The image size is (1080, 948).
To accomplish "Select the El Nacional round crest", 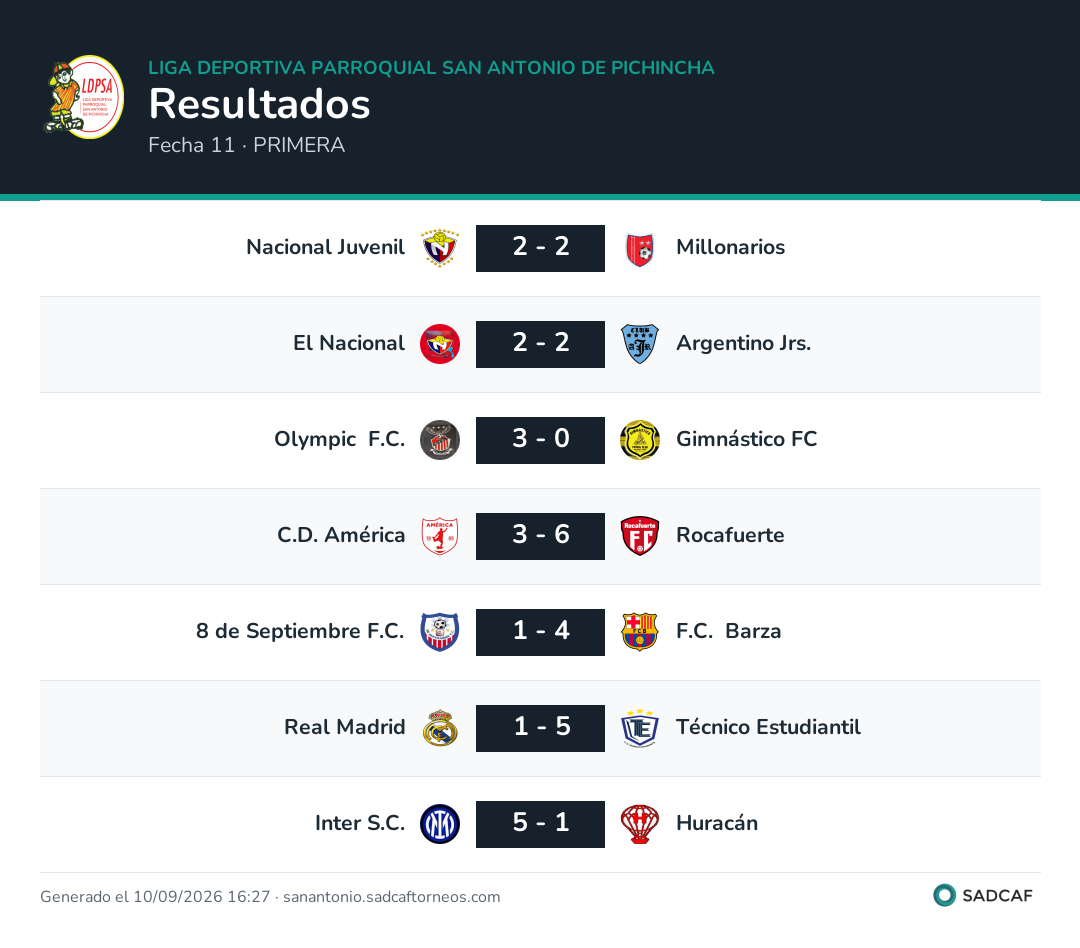I will click(x=440, y=344).
